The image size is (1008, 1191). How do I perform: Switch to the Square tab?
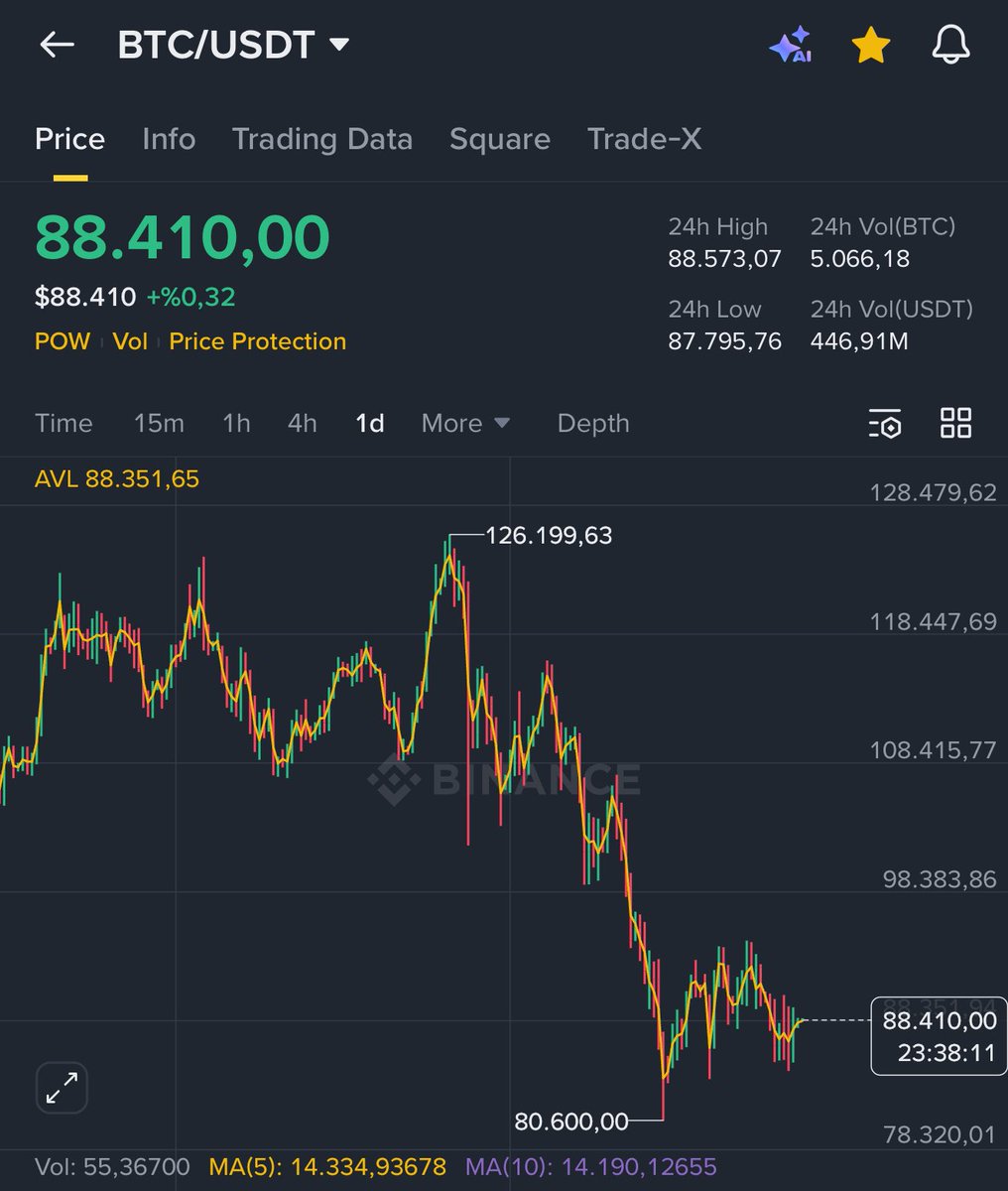(x=500, y=139)
